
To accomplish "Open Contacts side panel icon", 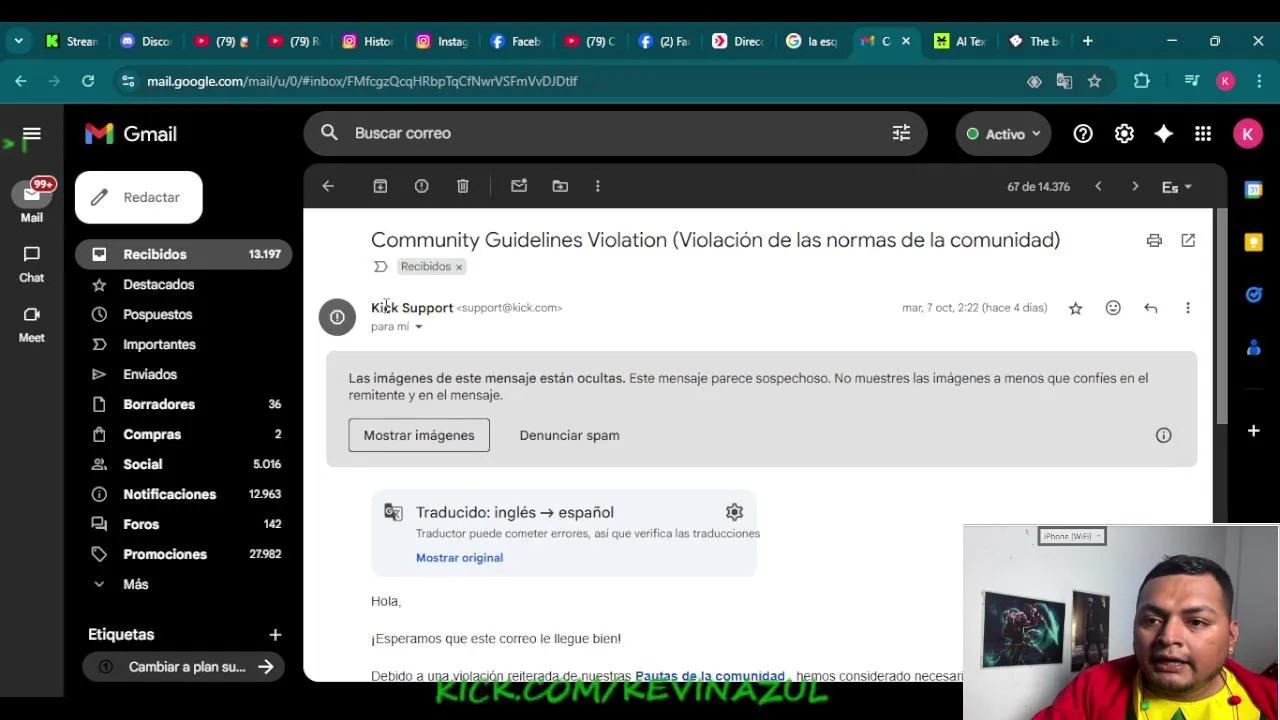I will click(1253, 347).
